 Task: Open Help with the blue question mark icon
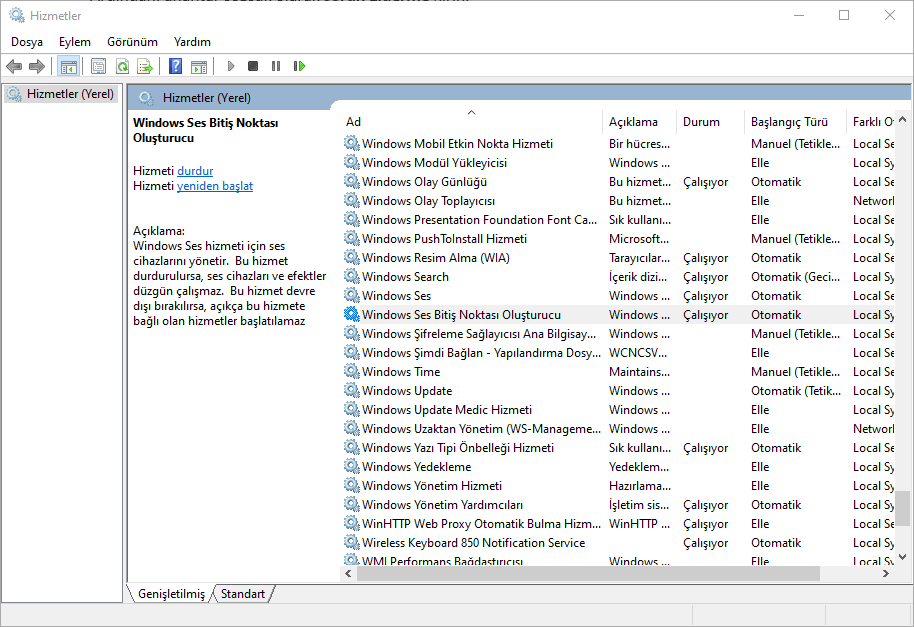click(175, 66)
